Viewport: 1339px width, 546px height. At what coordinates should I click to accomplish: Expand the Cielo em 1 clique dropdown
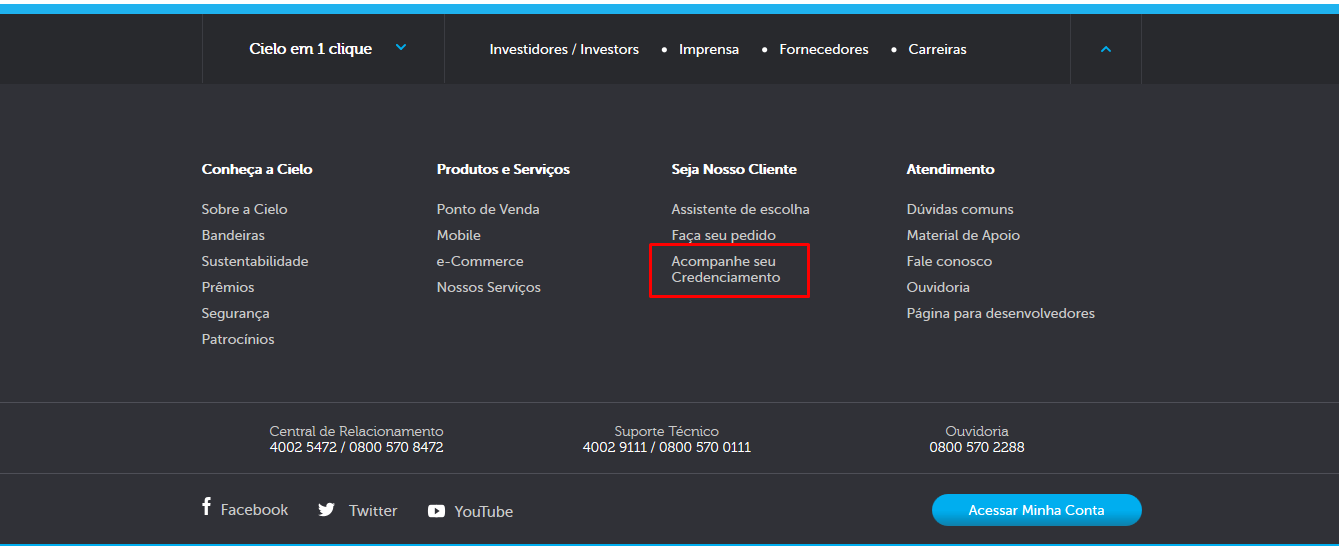323,49
